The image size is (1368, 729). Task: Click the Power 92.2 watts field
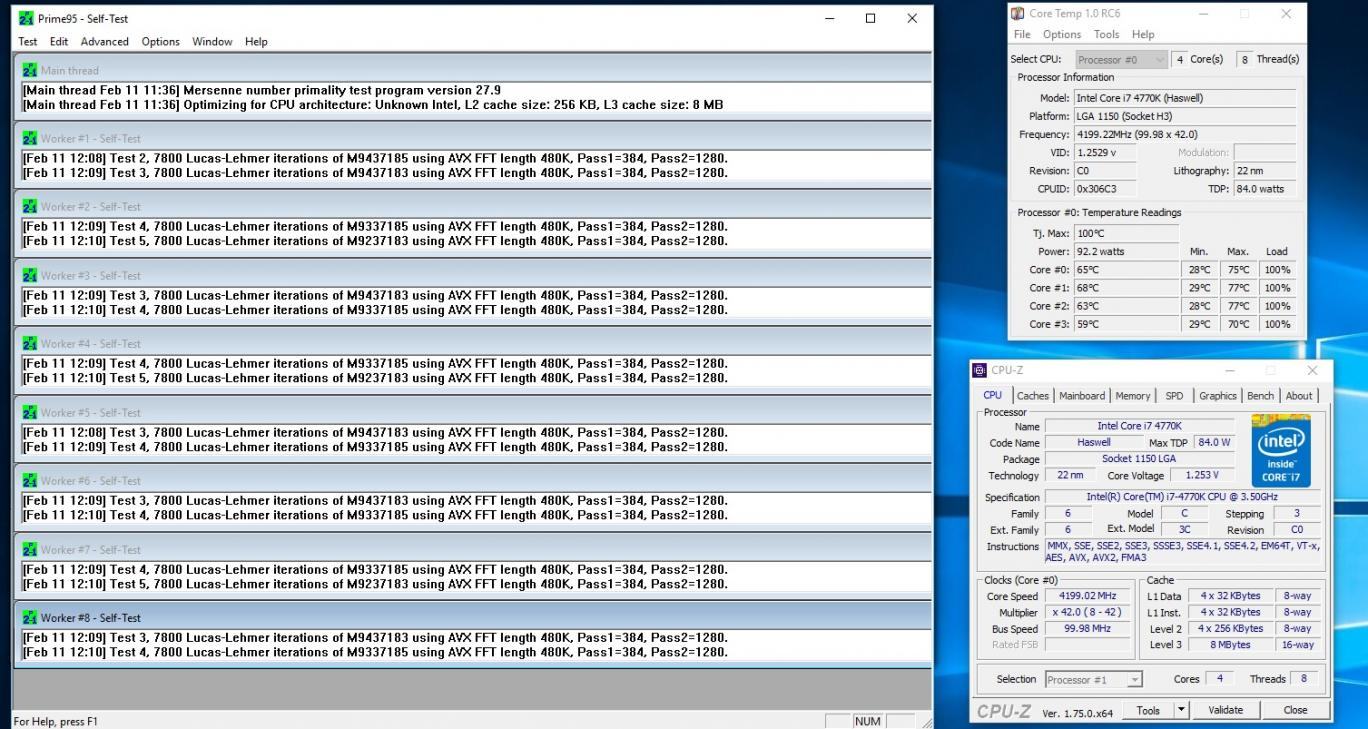tap(1126, 252)
